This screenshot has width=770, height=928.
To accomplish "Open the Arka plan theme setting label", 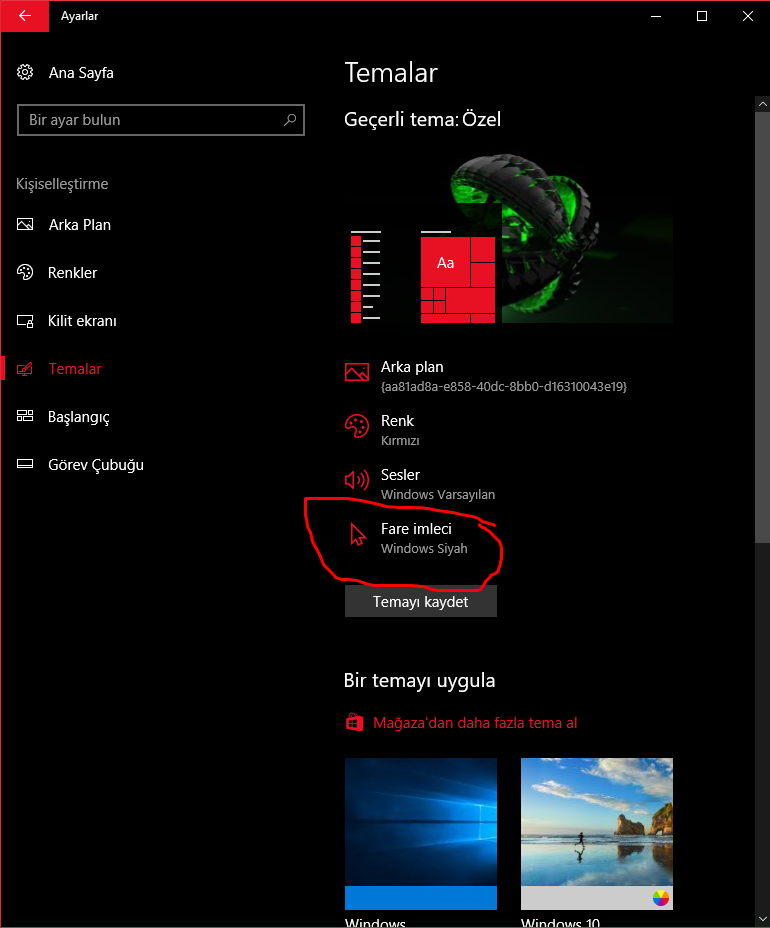I will coord(412,367).
